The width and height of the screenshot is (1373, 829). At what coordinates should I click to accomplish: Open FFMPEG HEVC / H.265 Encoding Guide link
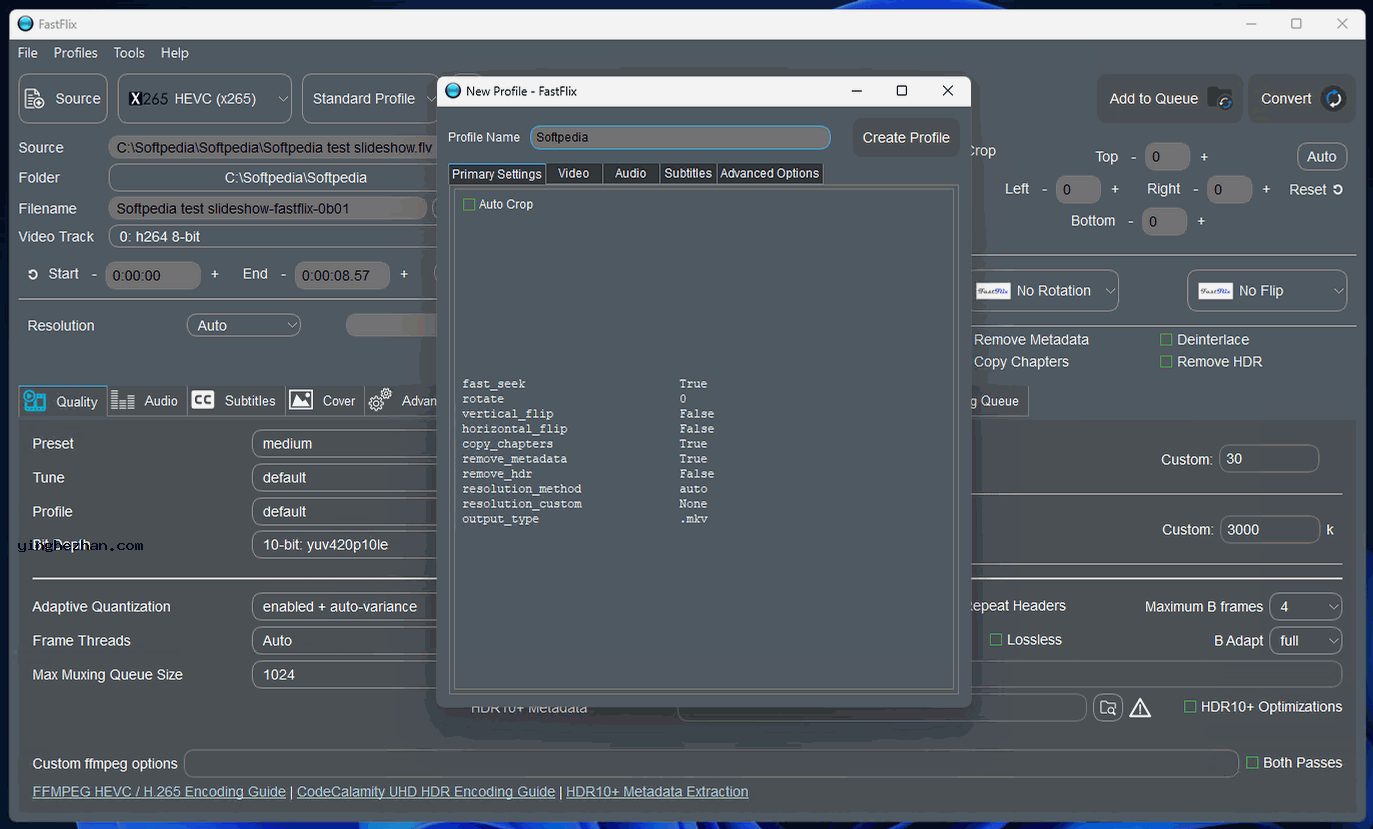click(x=159, y=792)
